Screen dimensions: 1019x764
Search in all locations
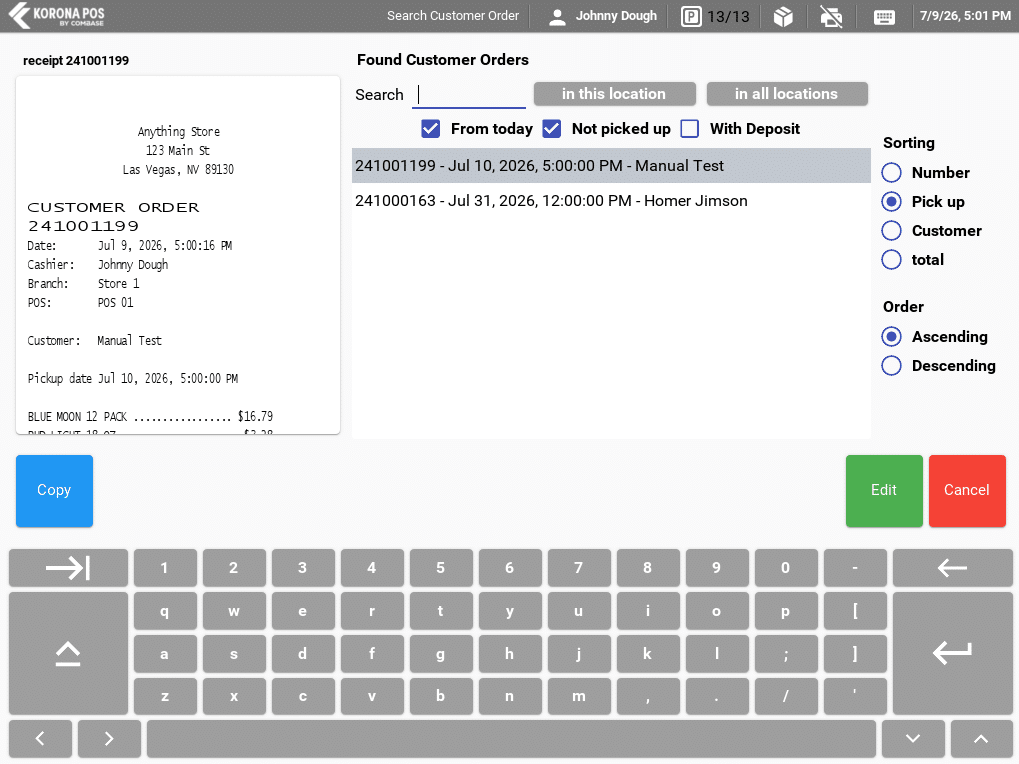click(787, 94)
